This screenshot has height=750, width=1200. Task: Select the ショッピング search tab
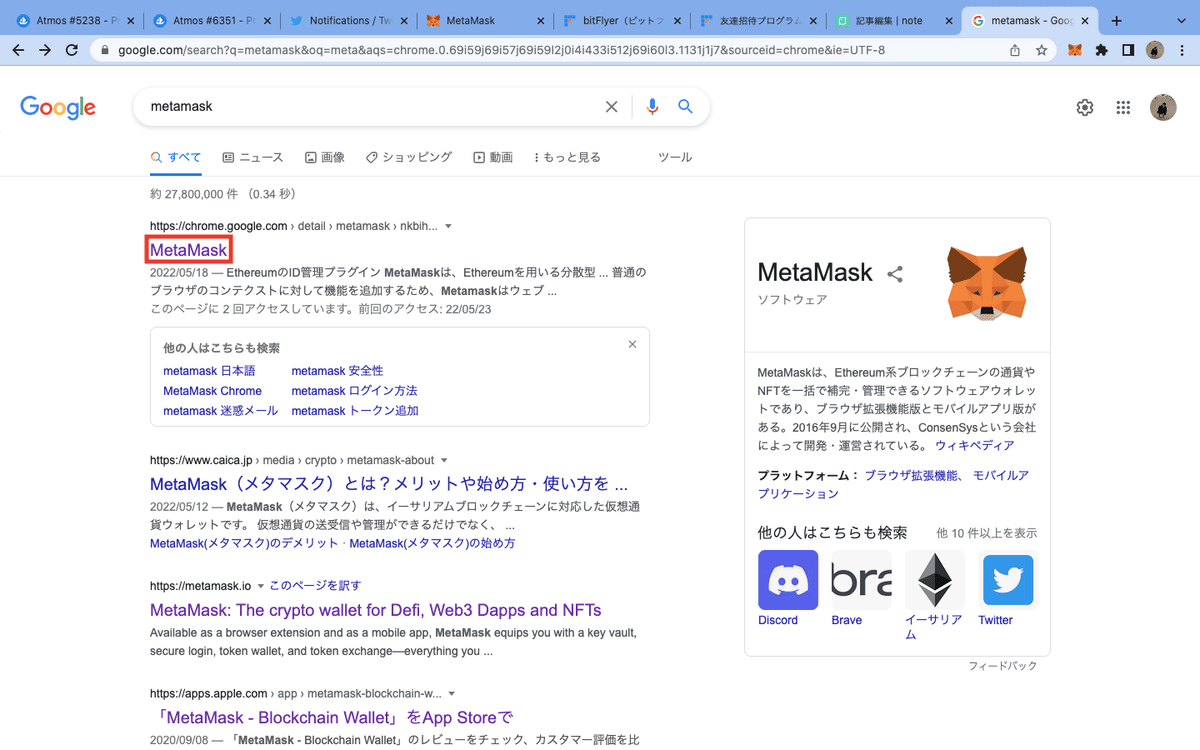click(409, 157)
